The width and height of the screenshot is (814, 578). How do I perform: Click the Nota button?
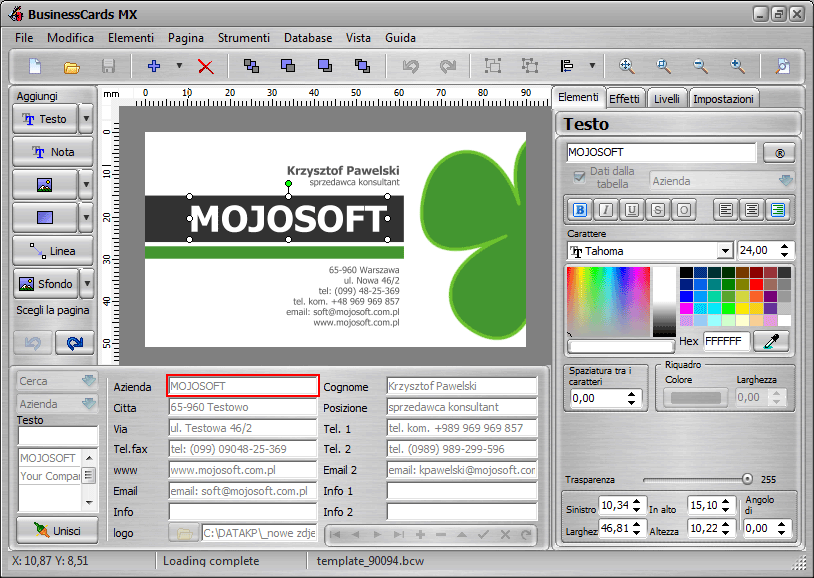click(x=53, y=152)
